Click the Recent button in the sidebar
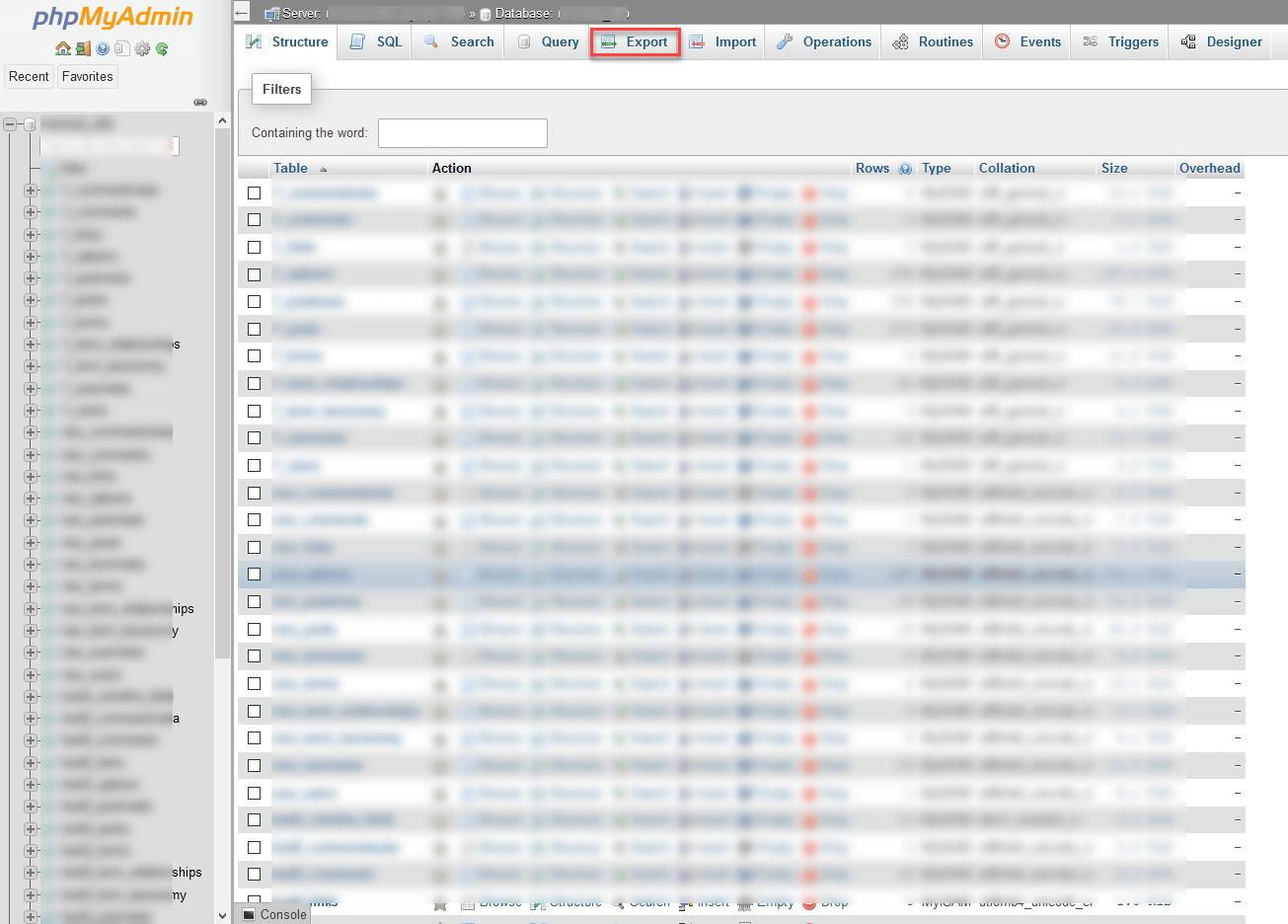Image resolution: width=1288 pixels, height=924 pixels. 29,76
